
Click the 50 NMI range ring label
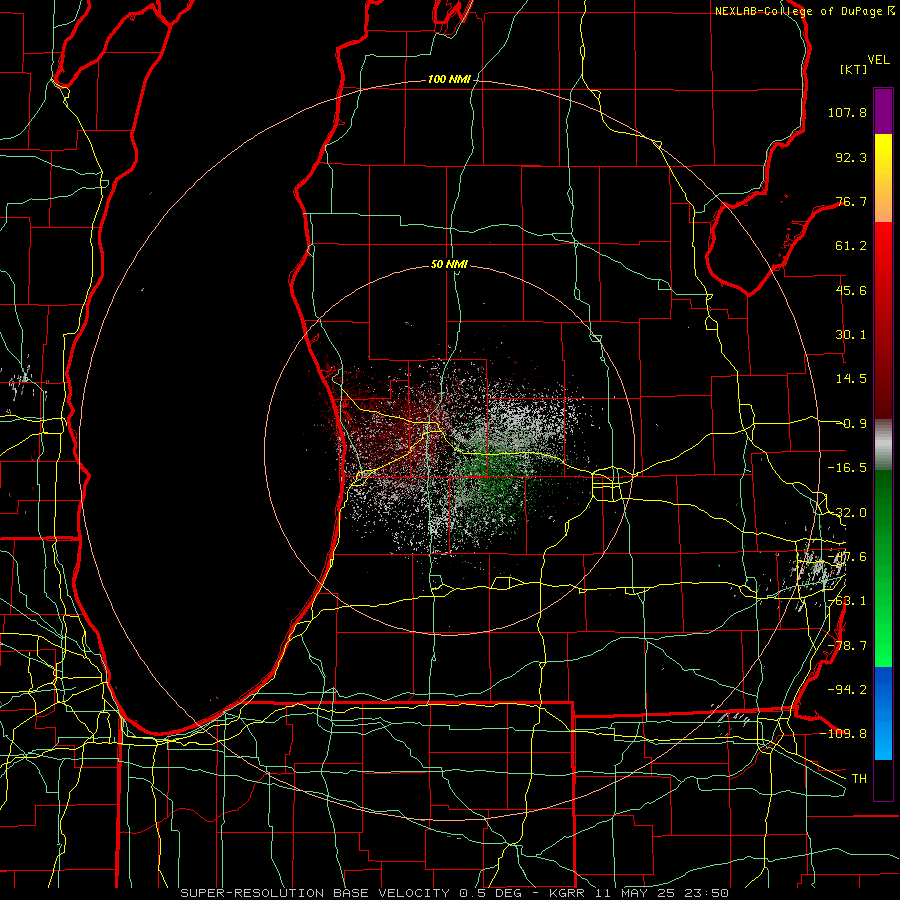[x=449, y=265]
